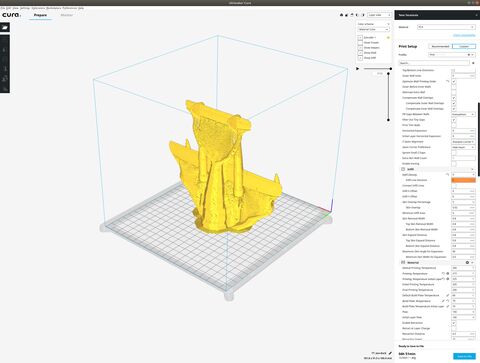
Task: Click the gear icon on Material section
Action: [x=467, y=263]
